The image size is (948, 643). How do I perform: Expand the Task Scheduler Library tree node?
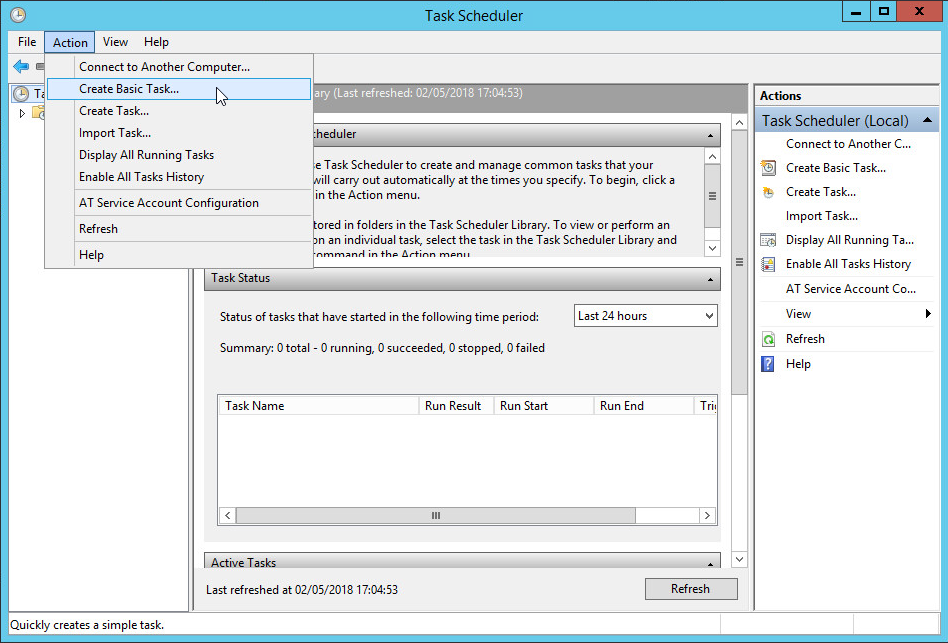(20, 112)
